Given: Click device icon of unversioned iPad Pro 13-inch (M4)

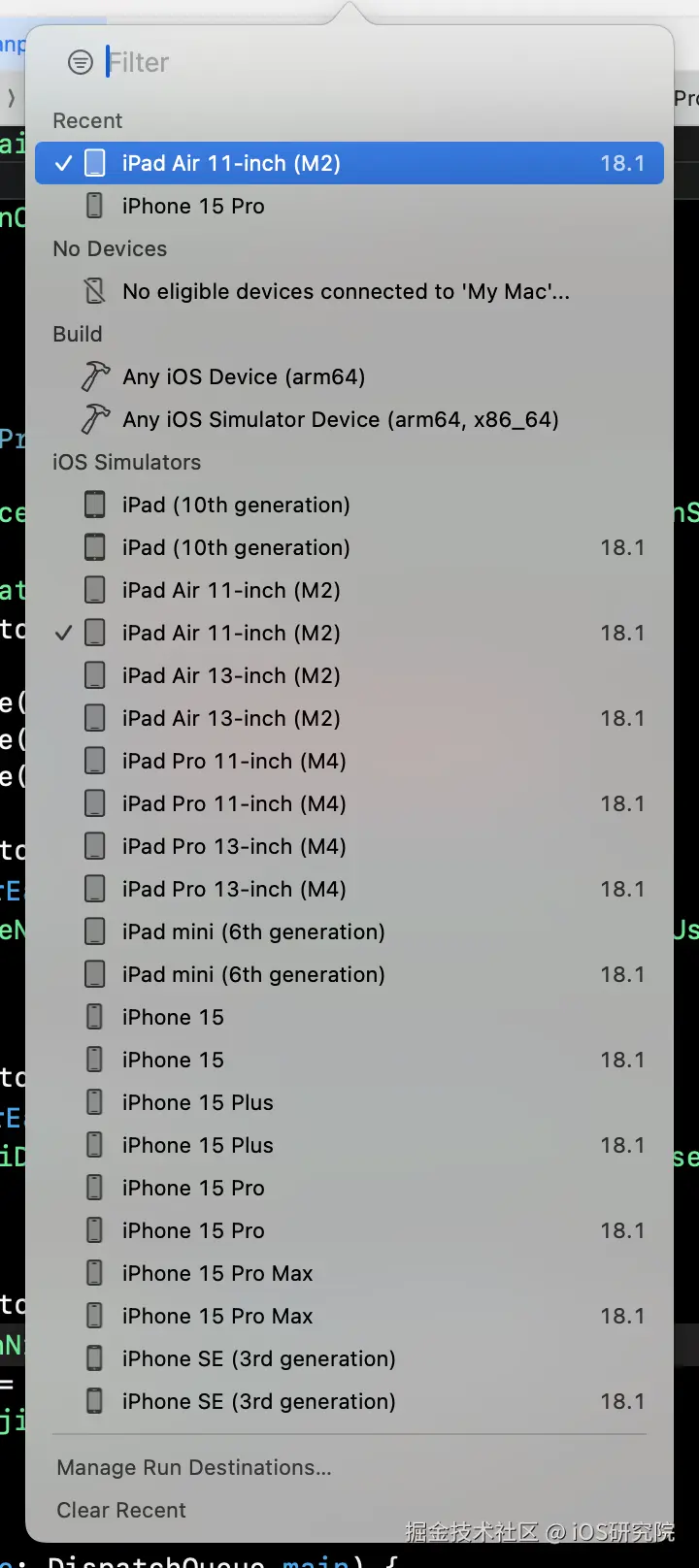Looking at the screenshot, I should tap(94, 846).
